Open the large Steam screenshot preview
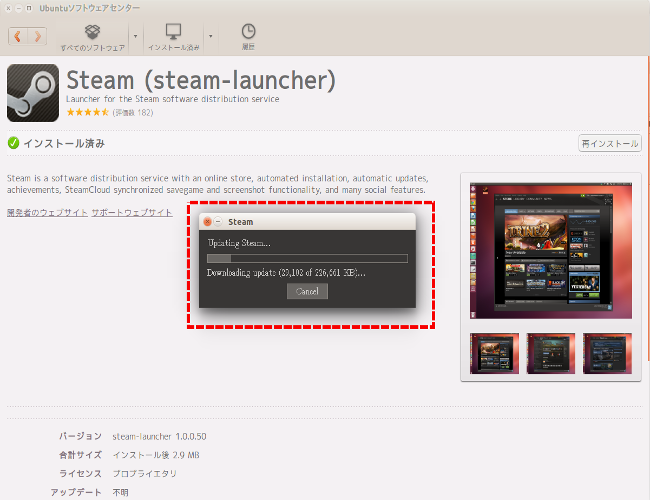The image size is (650, 500). click(x=551, y=251)
